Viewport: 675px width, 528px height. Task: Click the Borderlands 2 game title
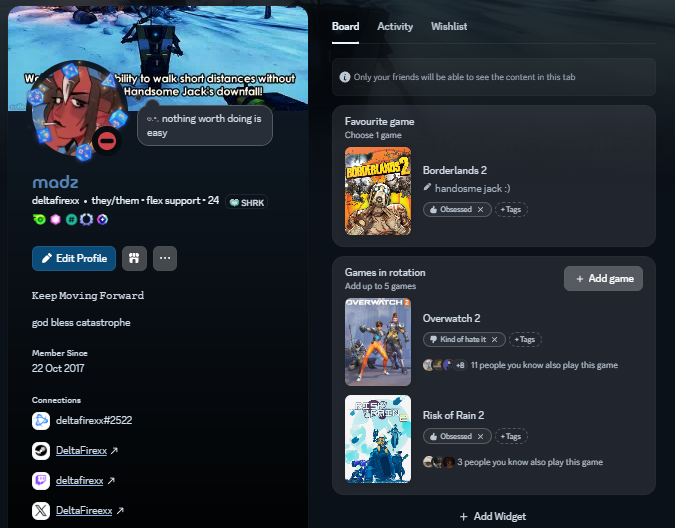(x=455, y=170)
